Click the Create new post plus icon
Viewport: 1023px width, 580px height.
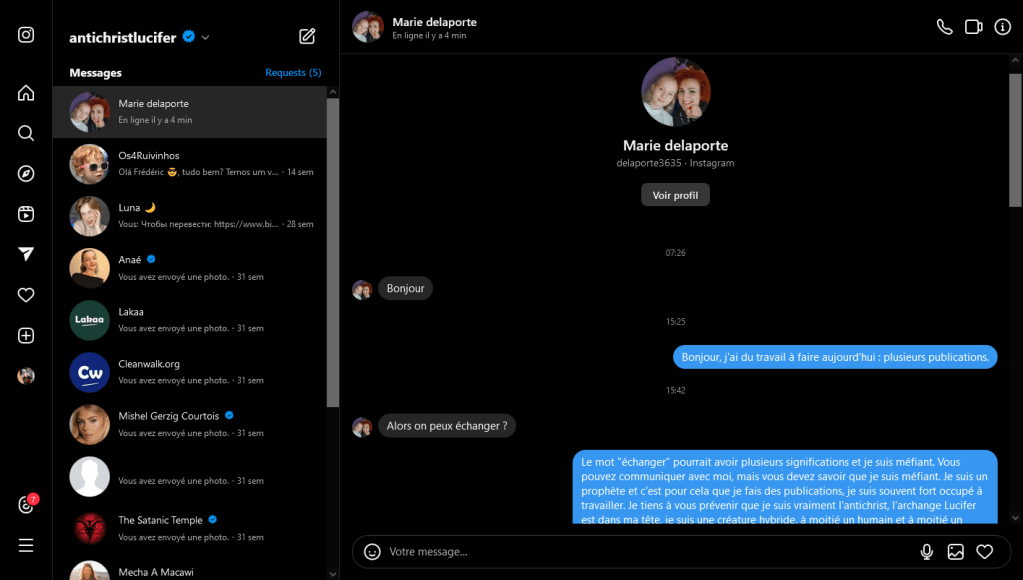[26, 336]
